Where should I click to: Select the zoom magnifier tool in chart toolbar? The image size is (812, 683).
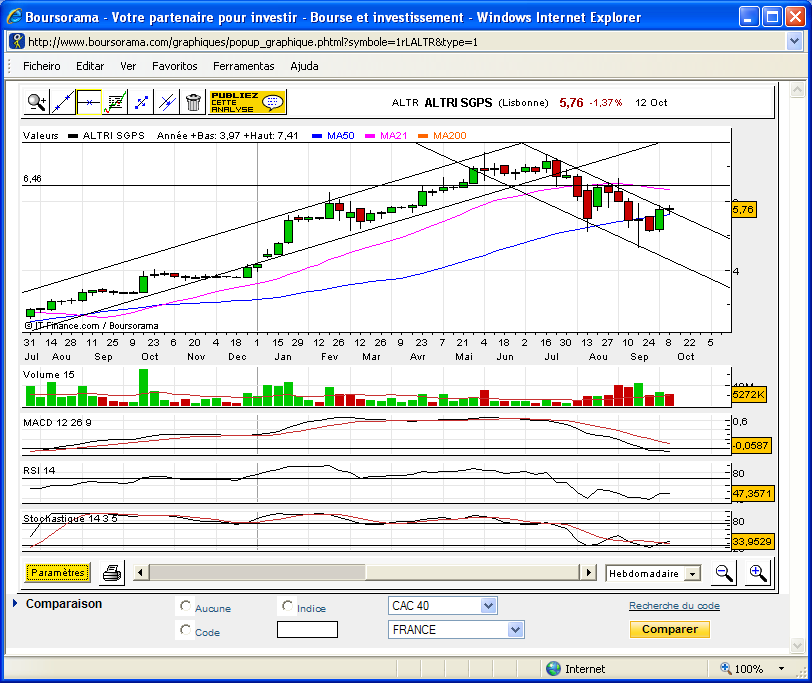(x=37, y=102)
